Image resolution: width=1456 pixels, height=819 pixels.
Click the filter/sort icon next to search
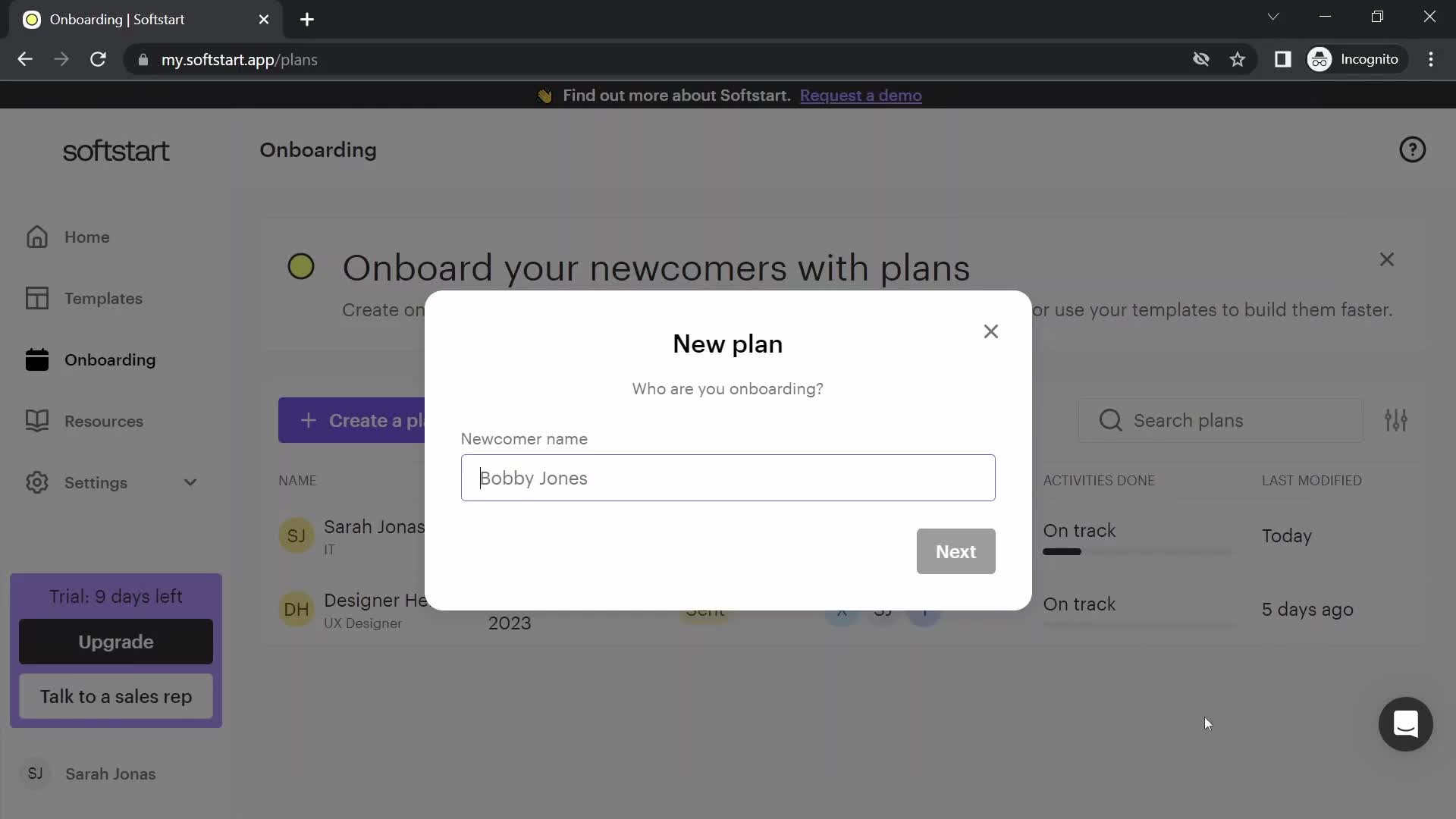[x=1397, y=420]
